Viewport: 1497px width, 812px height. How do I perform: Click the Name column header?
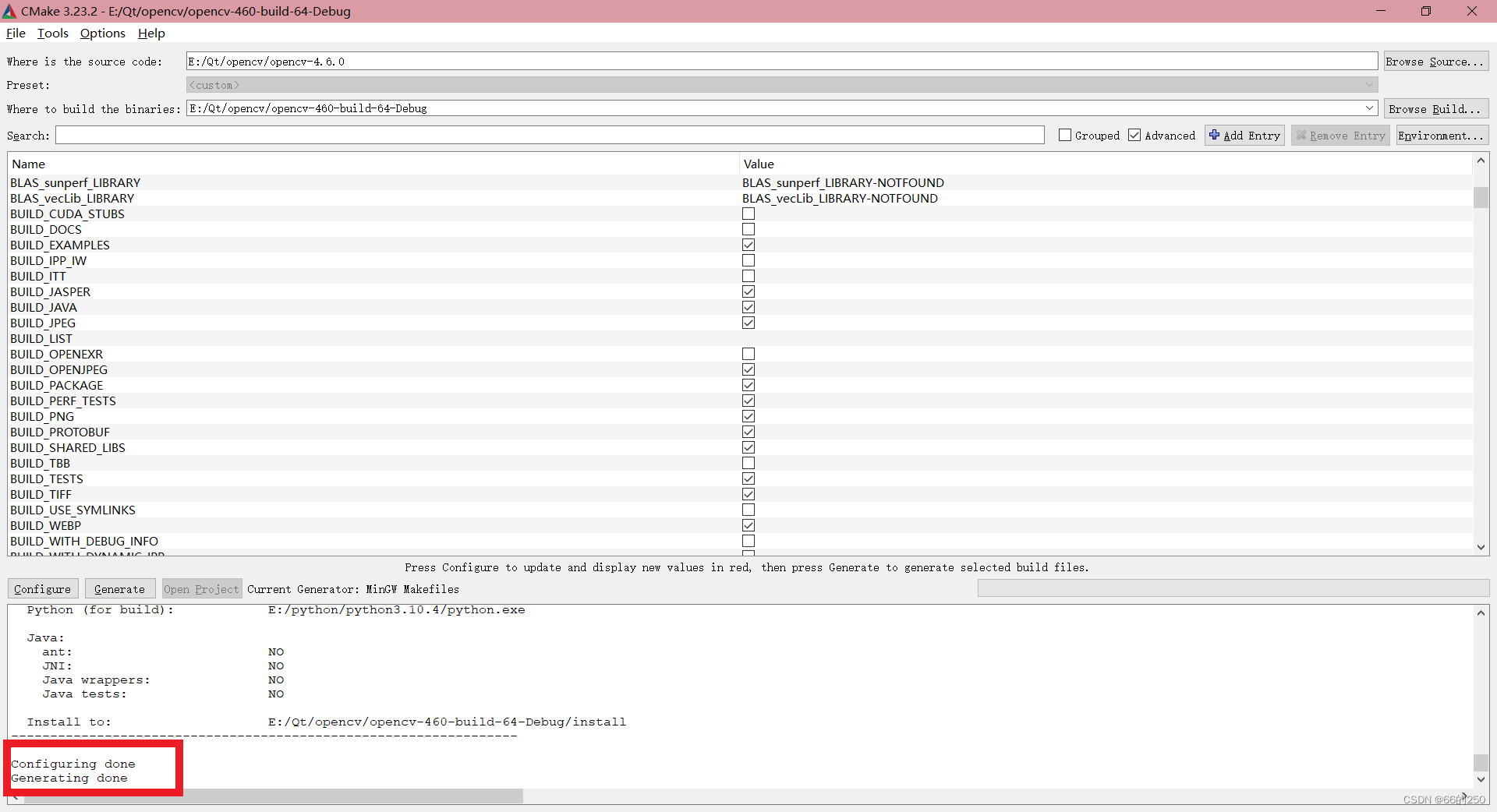373,164
